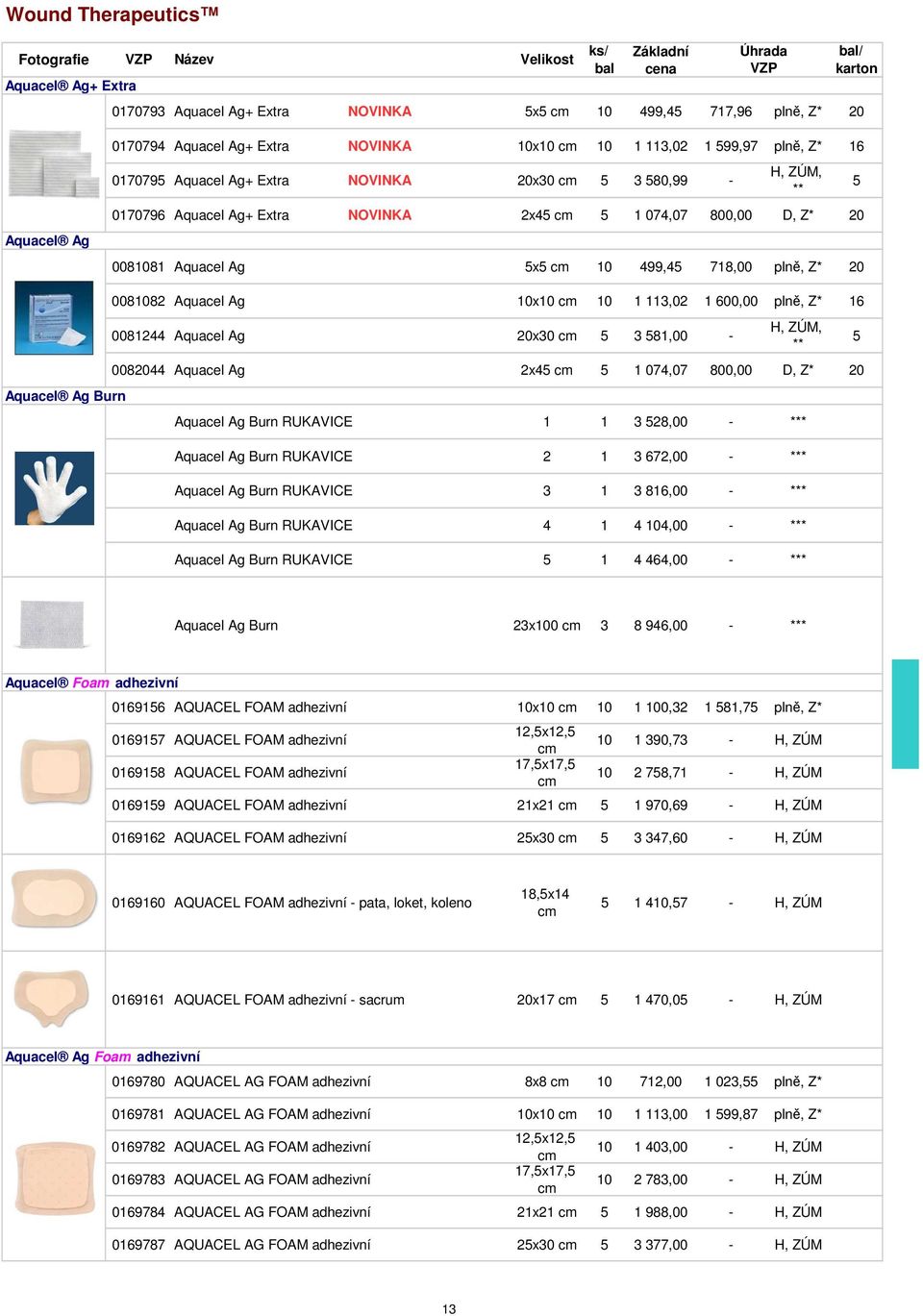The height and width of the screenshot is (1316, 923).
Task: Click the white glove product photo
Action: click(54, 489)
